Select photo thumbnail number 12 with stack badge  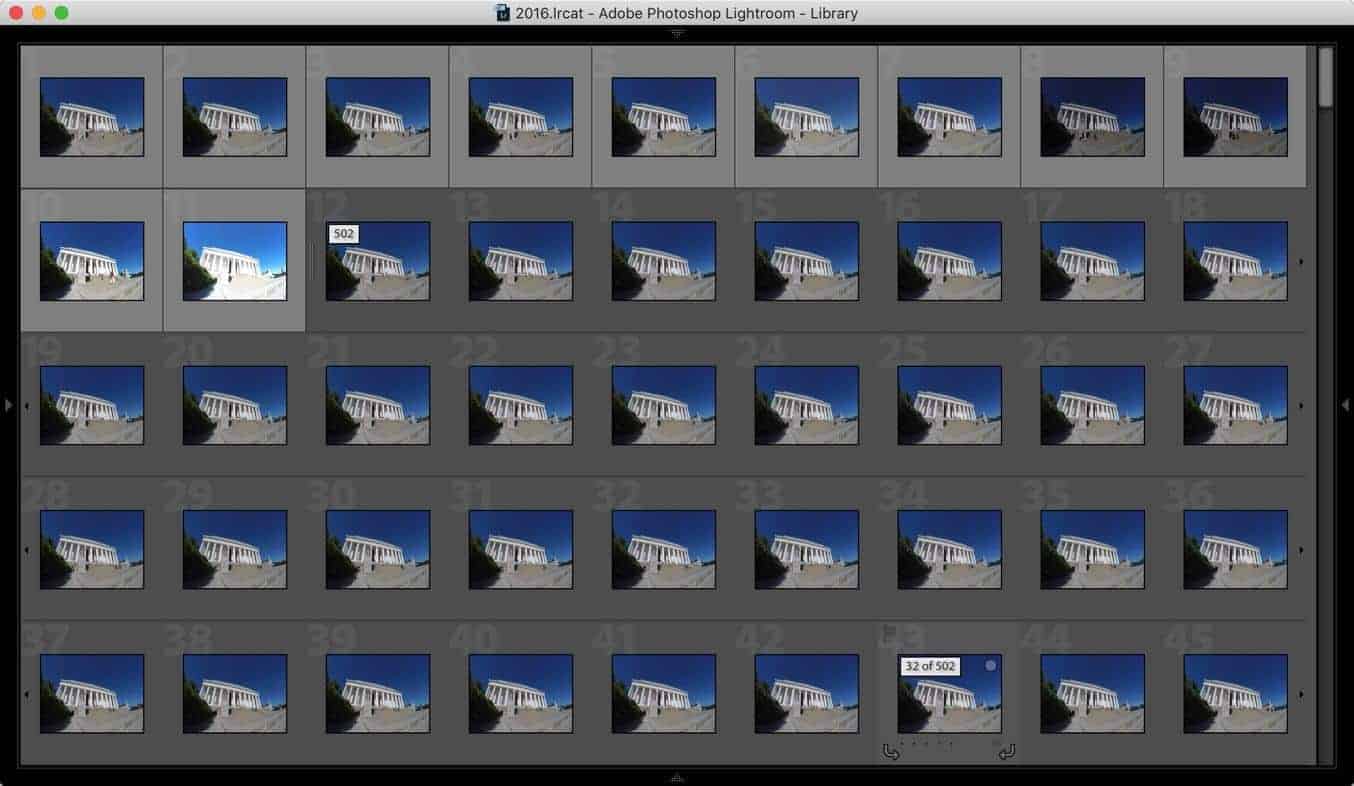pos(378,261)
